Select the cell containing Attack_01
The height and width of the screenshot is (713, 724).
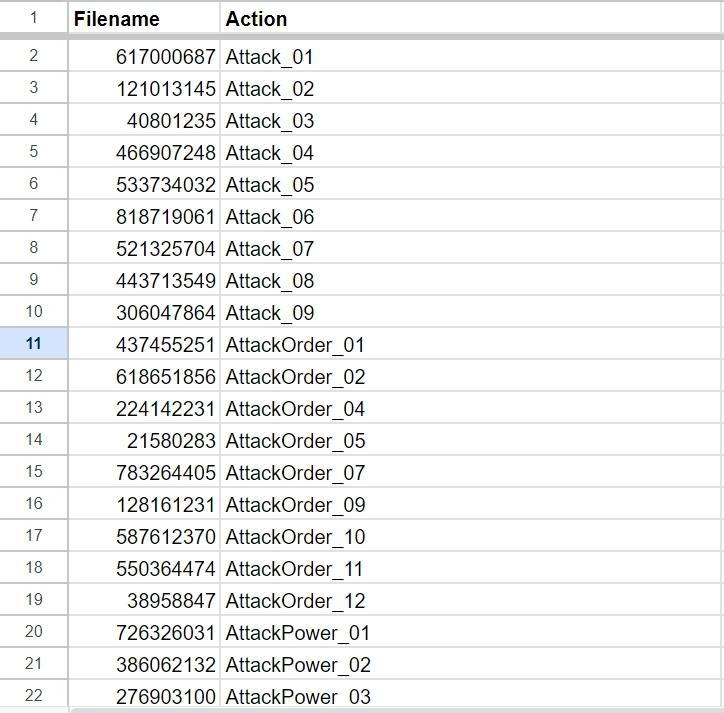click(470, 57)
